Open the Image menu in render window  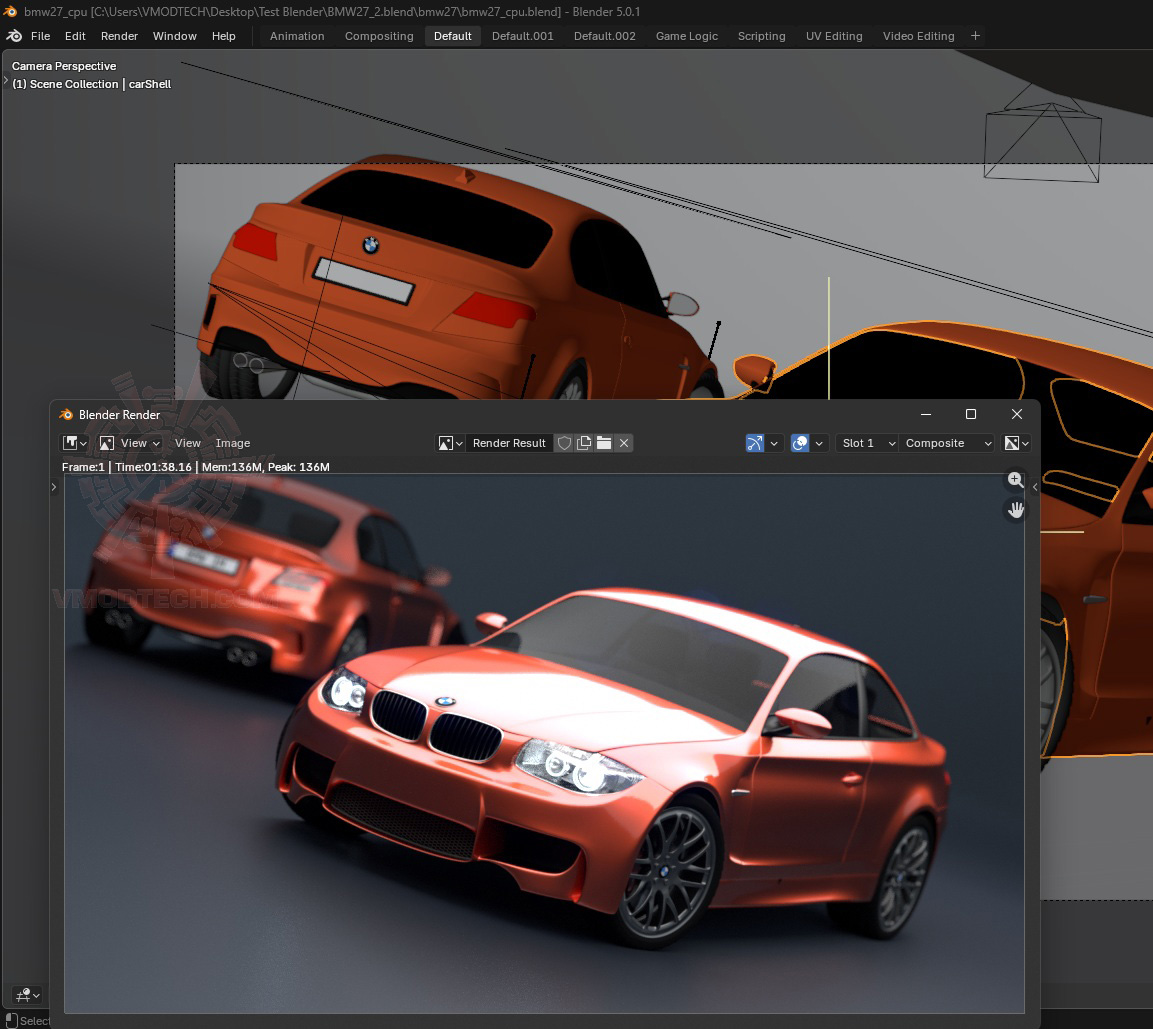pos(233,443)
